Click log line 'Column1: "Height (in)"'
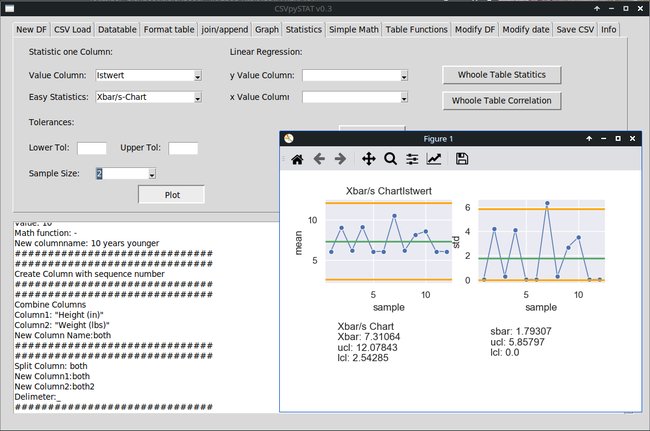Image resolution: width=650 pixels, height=431 pixels. 59,315
